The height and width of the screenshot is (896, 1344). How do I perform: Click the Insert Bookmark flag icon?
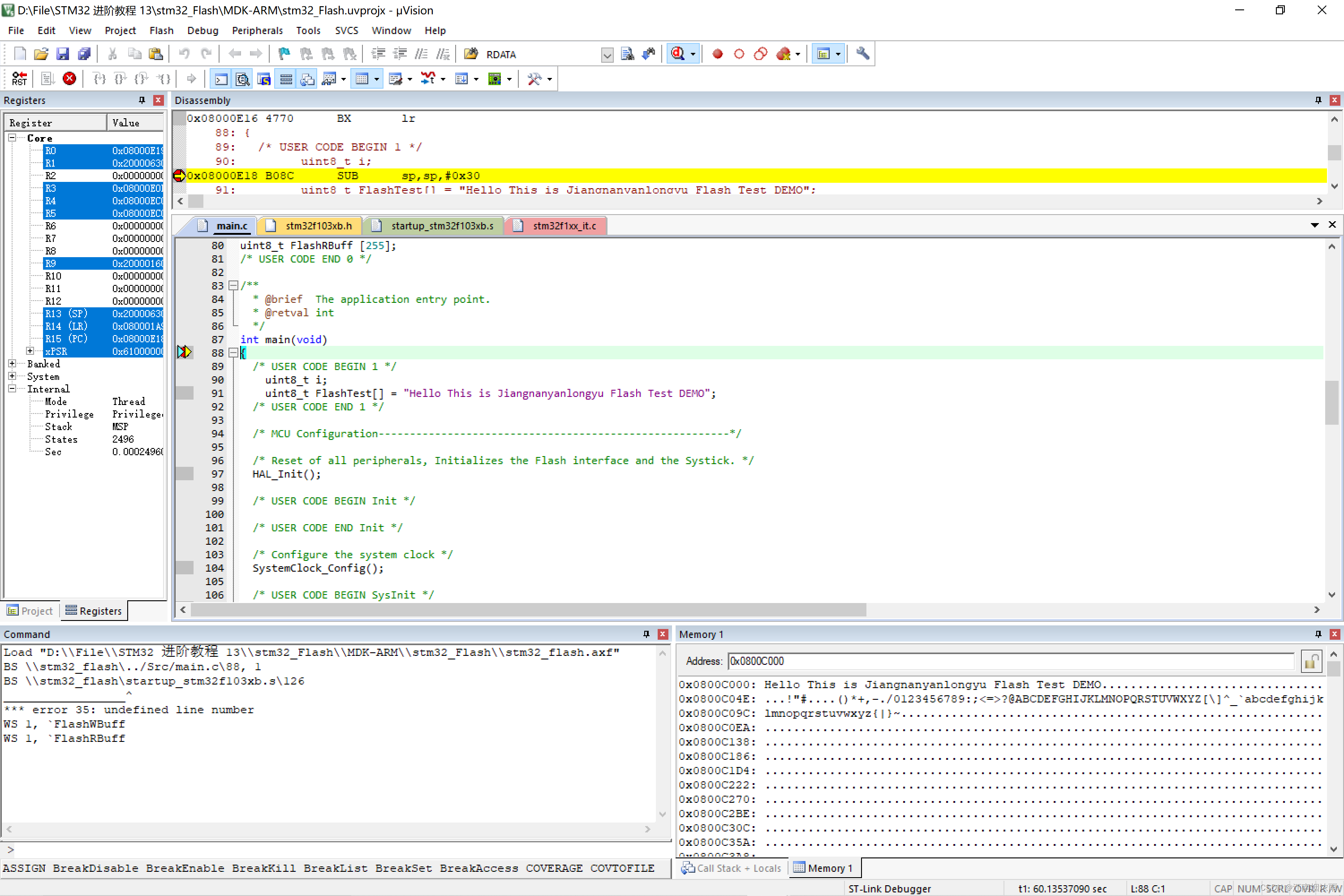[x=284, y=54]
